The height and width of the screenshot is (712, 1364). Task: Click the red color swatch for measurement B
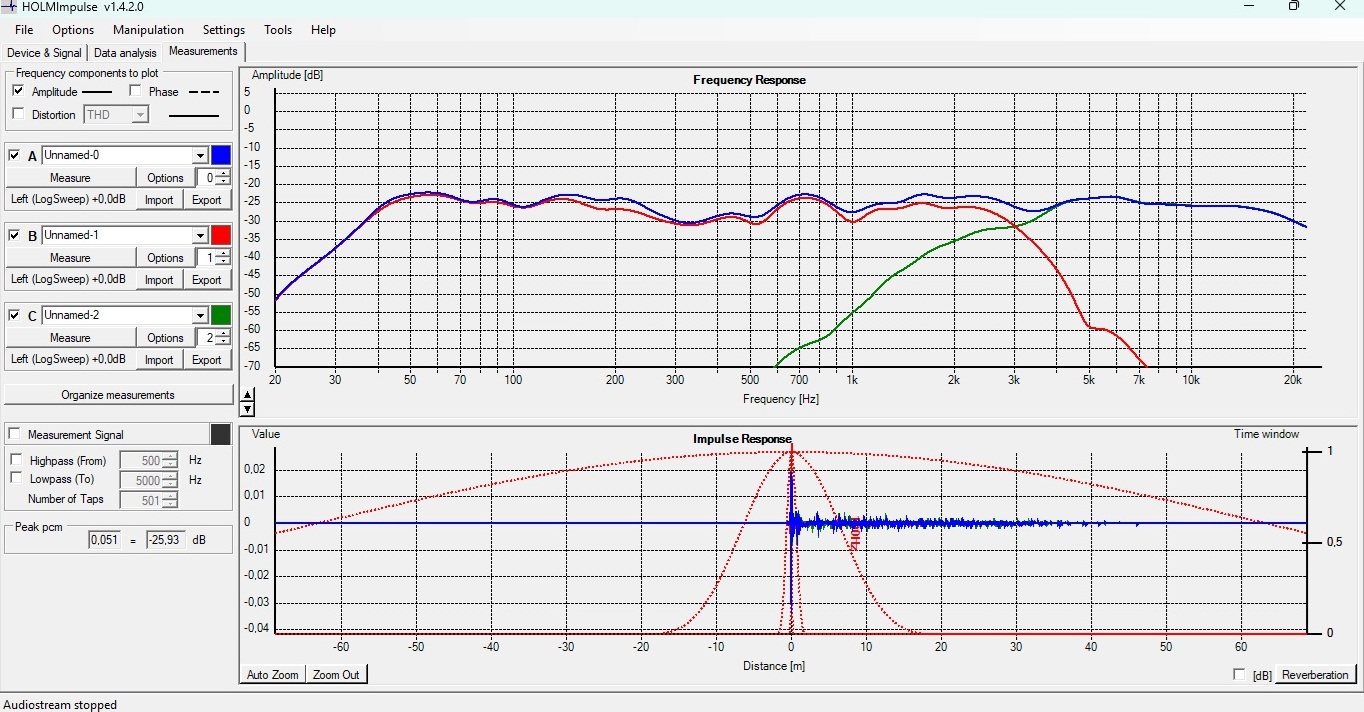point(221,235)
